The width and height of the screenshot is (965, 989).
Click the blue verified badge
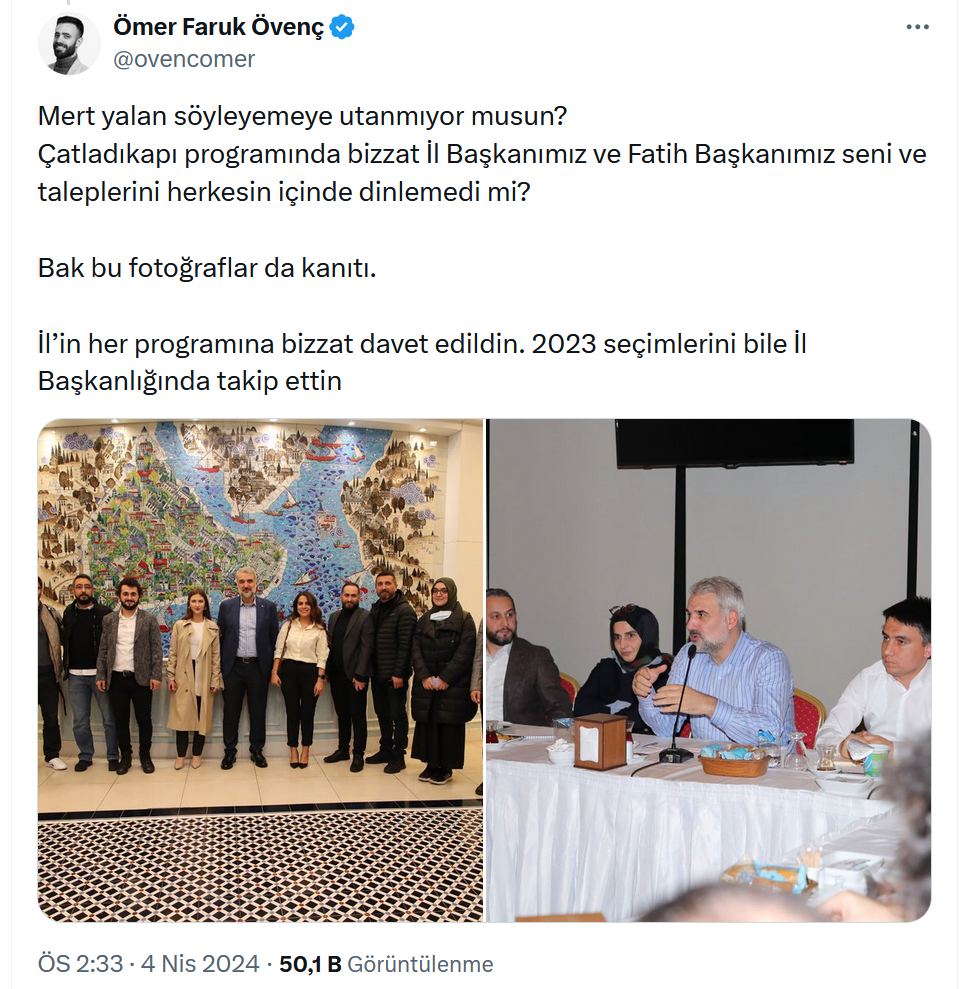pyautogui.click(x=342, y=27)
